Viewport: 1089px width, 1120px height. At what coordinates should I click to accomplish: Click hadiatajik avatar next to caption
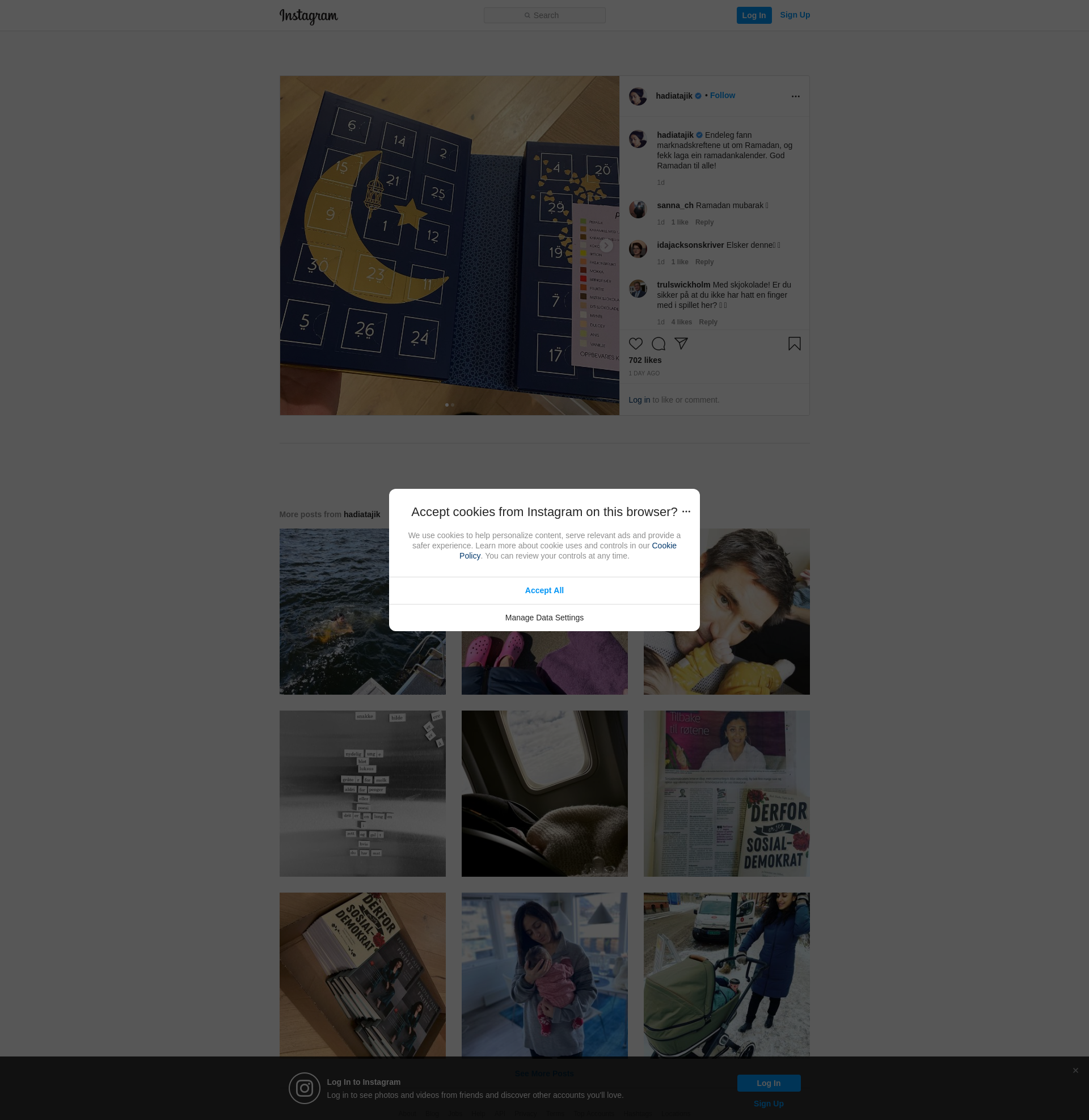(638, 139)
